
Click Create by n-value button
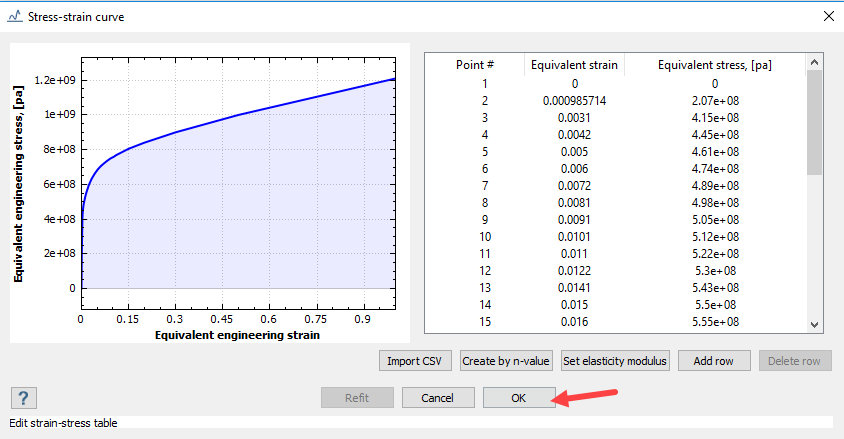(507, 361)
